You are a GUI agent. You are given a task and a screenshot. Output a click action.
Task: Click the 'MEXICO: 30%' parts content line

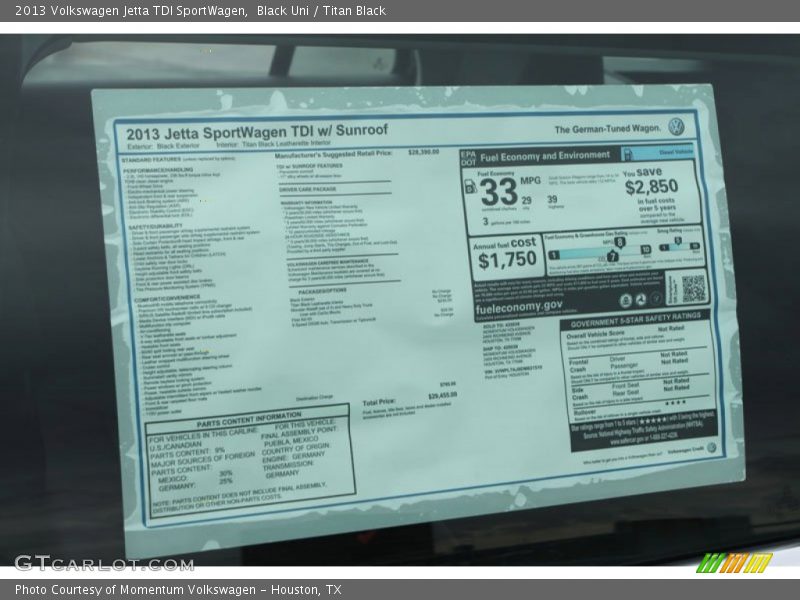pyautogui.click(x=195, y=477)
